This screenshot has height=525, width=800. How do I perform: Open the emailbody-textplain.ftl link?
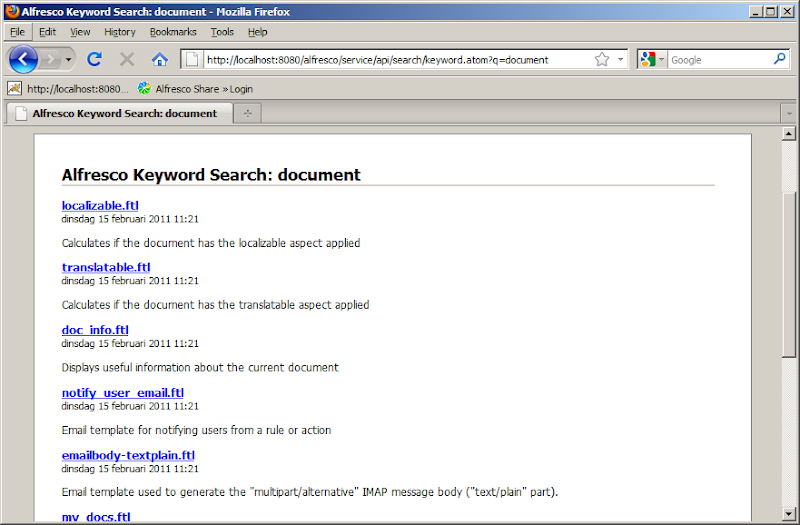(128, 455)
